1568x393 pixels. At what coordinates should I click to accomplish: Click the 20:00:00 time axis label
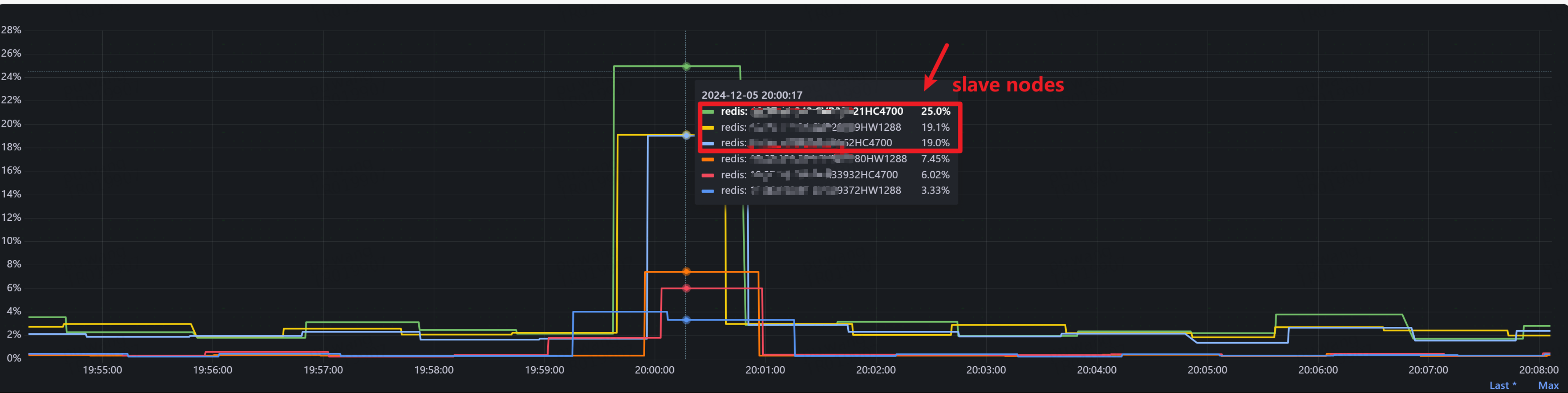point(655,369)
